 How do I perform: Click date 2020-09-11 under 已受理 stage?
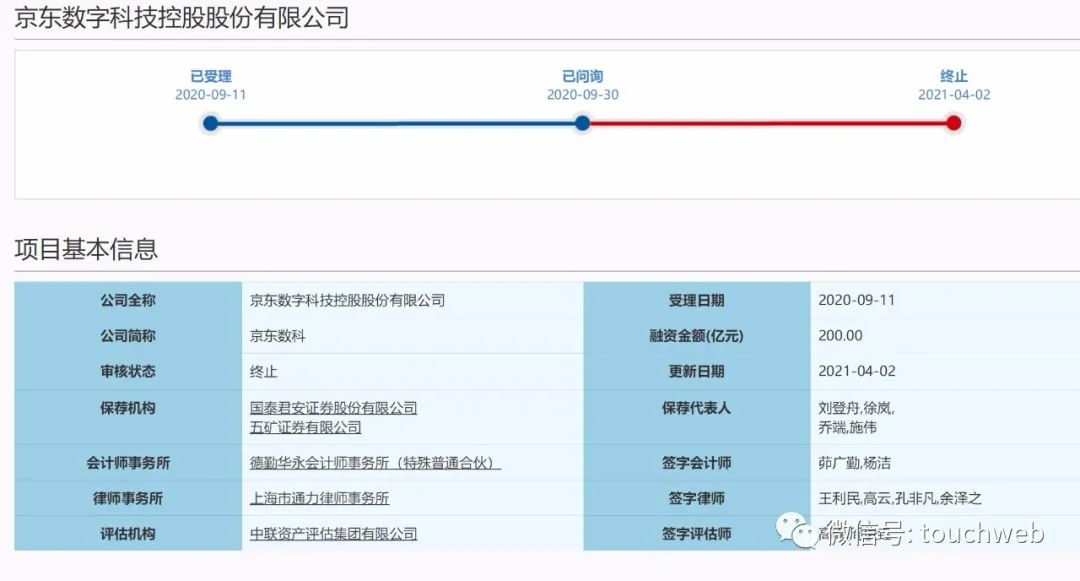coord(211,94)
